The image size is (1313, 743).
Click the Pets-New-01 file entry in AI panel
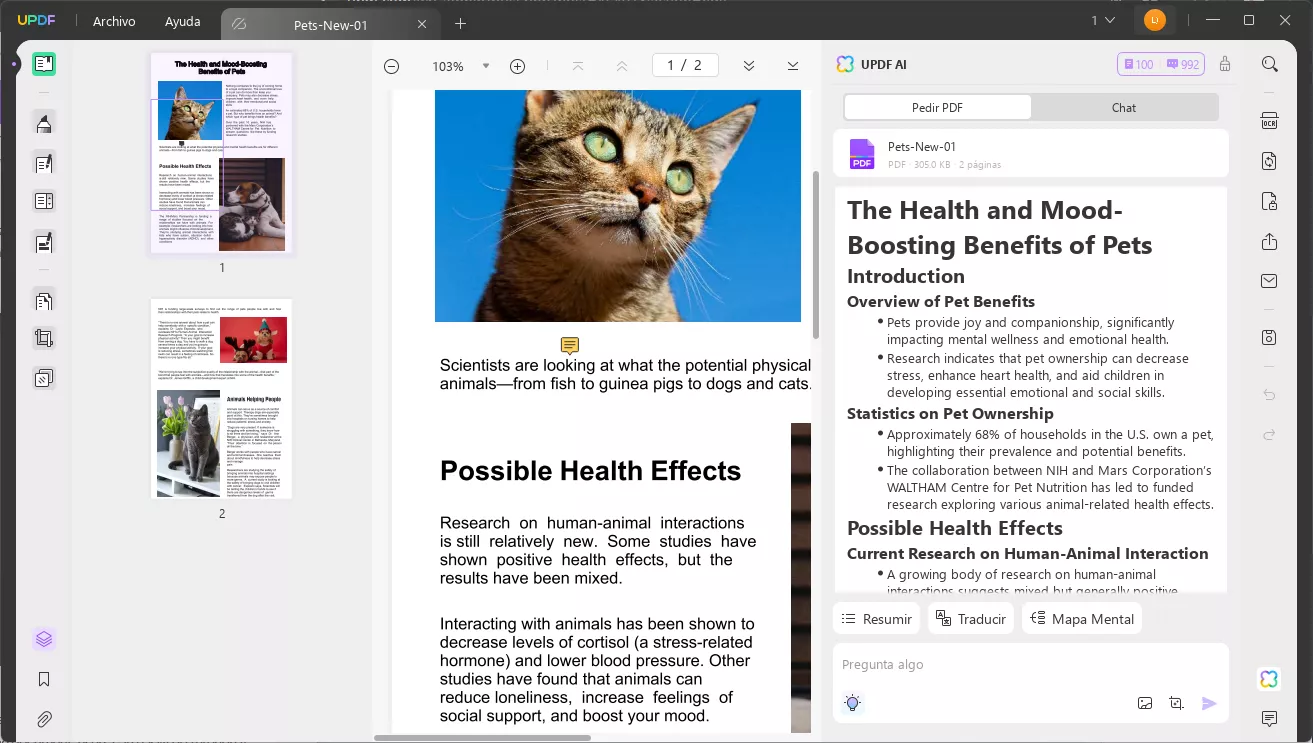[1030, 154]
